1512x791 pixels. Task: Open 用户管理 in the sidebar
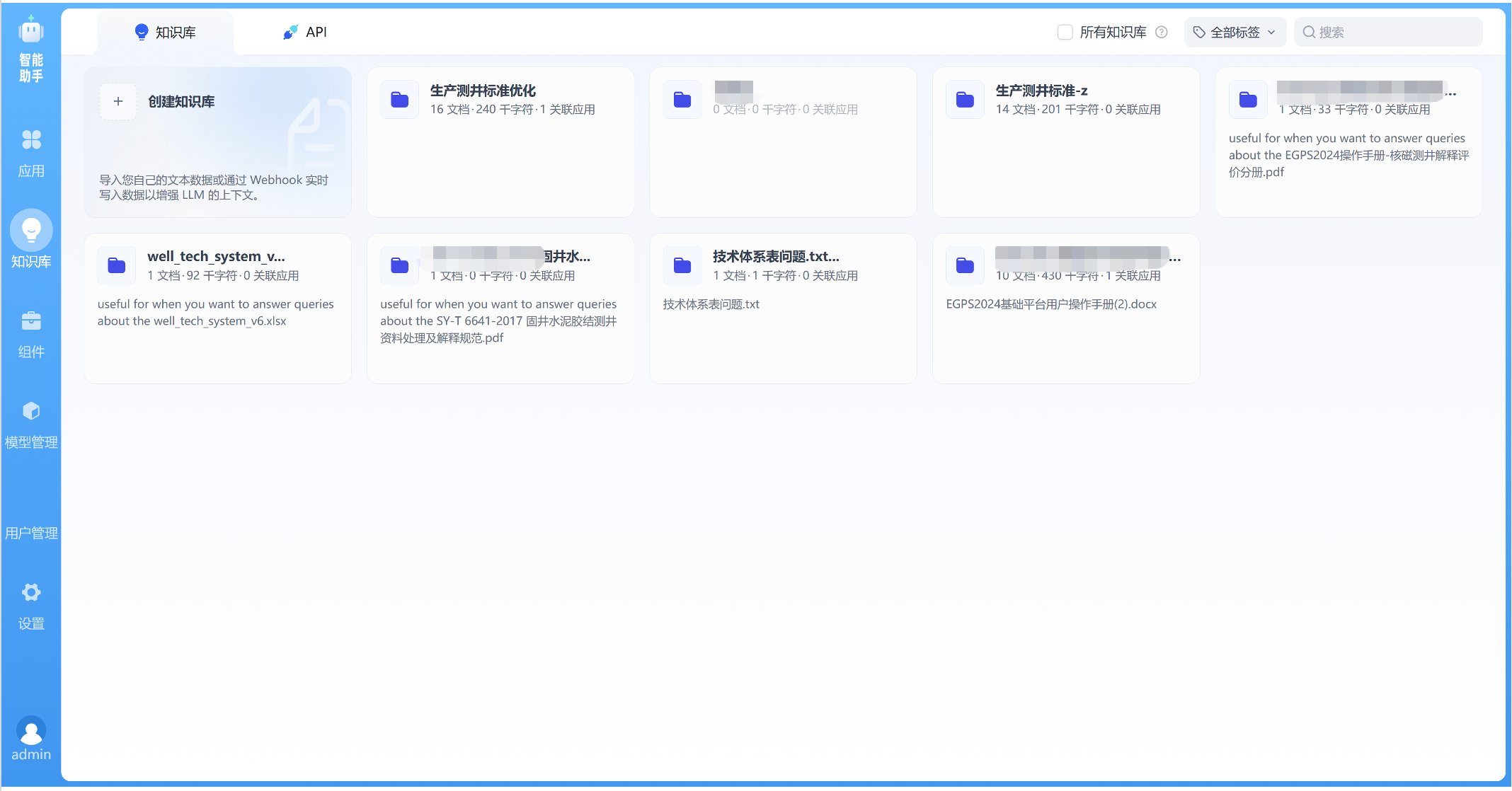[31, 532]
